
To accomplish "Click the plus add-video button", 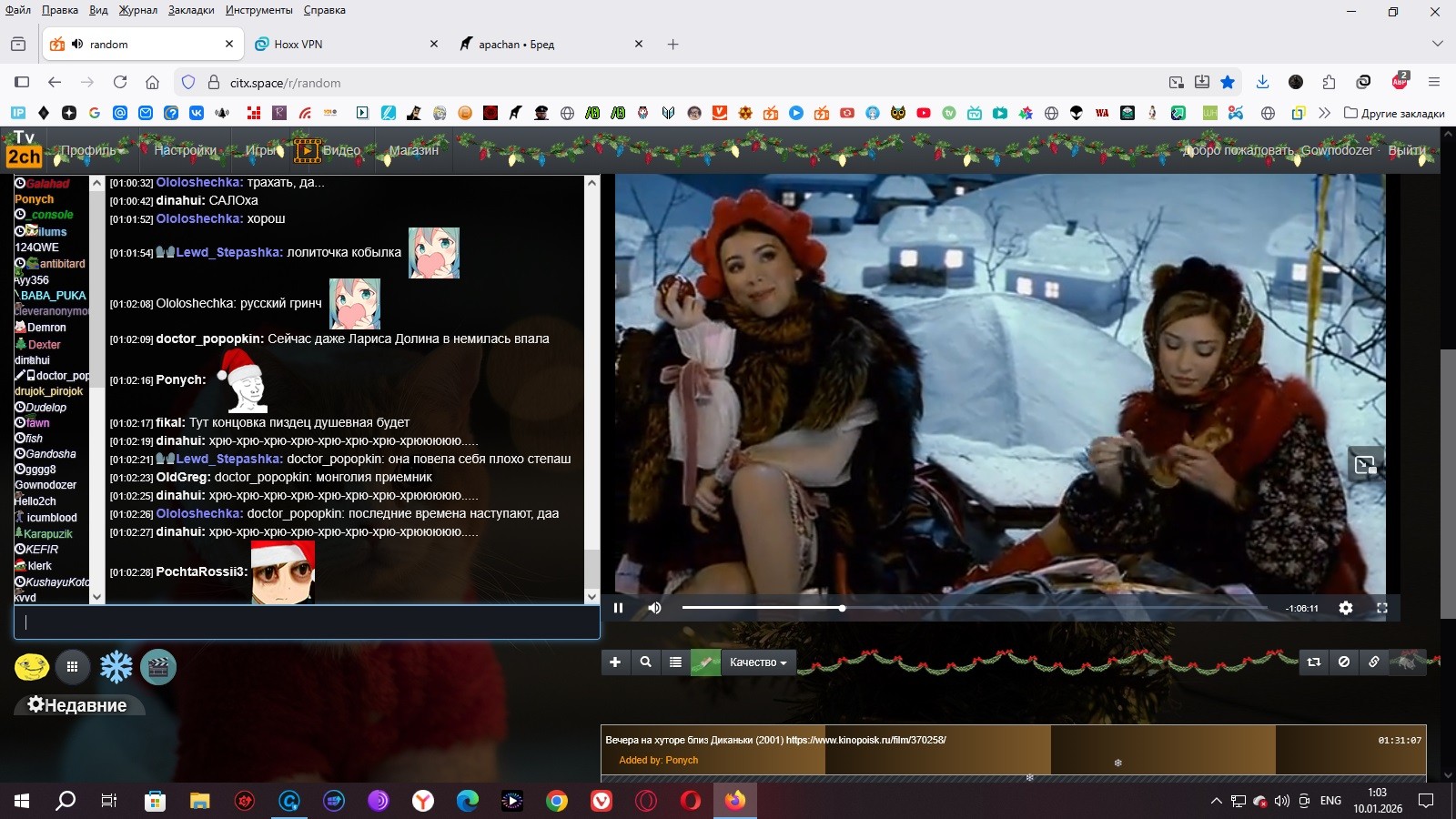I will pyautogui.click(x=615, y=662).
